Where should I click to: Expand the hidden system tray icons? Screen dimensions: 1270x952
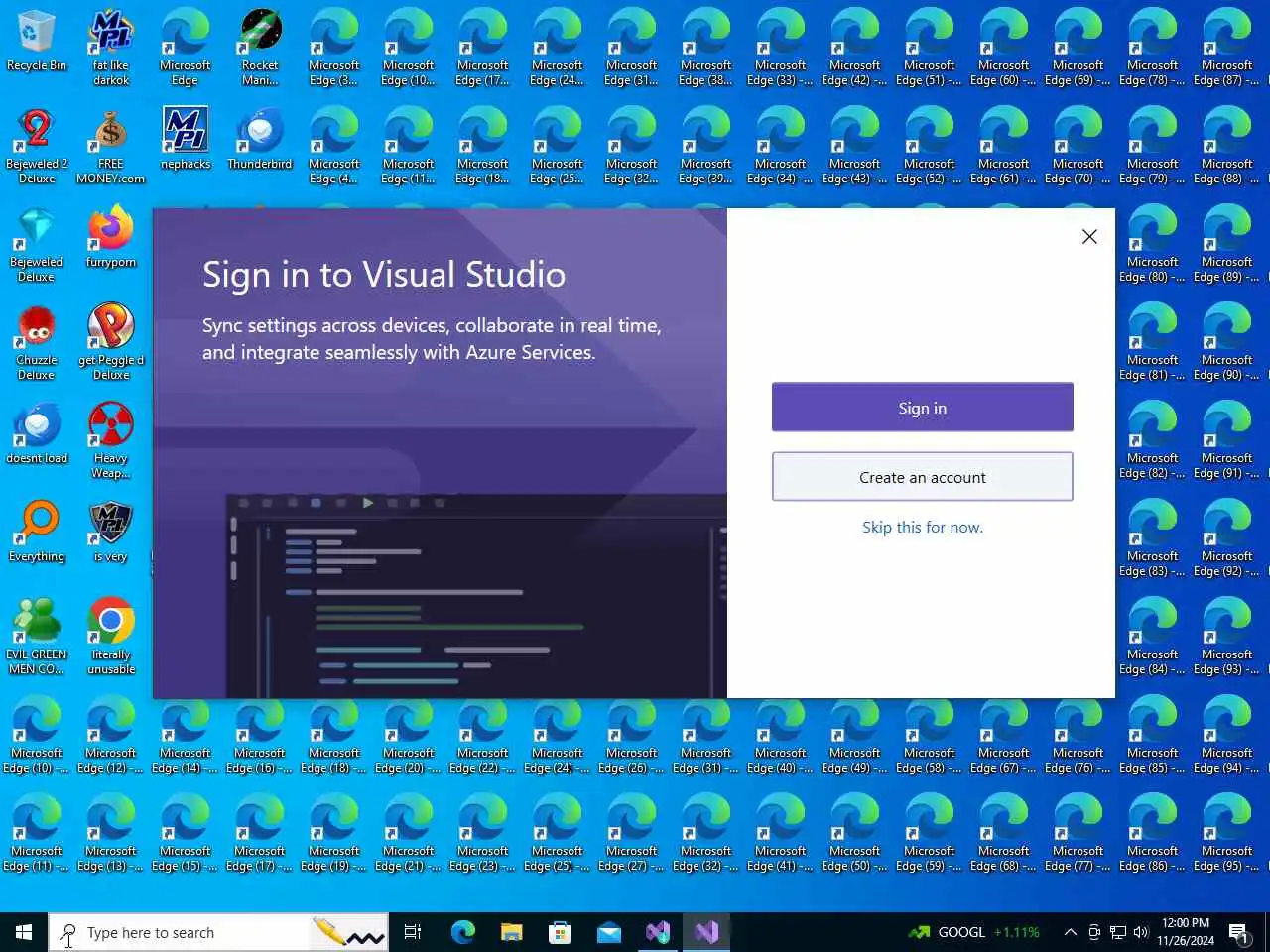(x=1071, y=932)
